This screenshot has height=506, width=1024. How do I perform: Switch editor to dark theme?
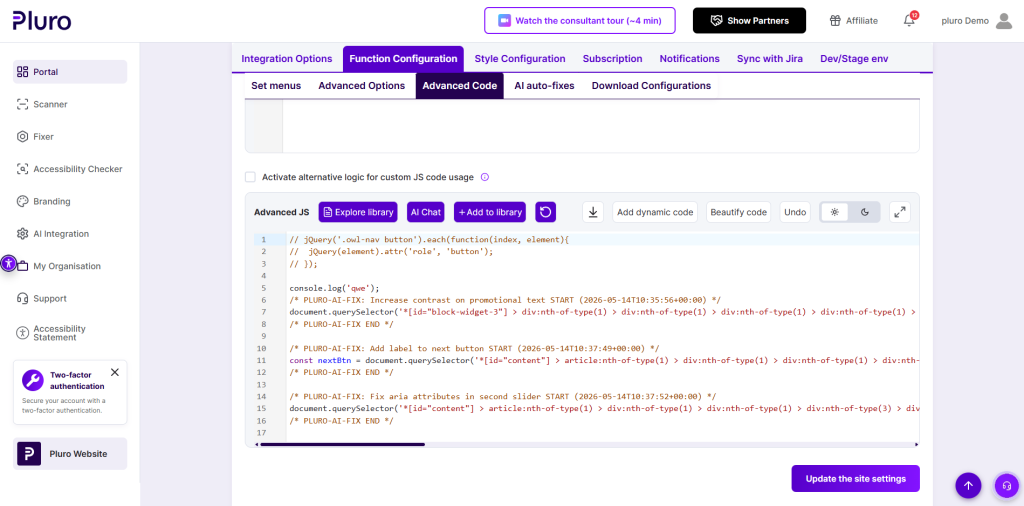[x=865, y=212]
